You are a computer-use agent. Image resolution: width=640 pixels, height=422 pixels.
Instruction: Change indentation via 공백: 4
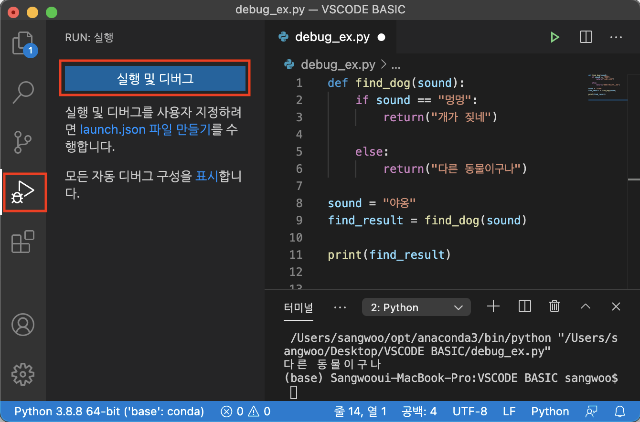point(419,411)
